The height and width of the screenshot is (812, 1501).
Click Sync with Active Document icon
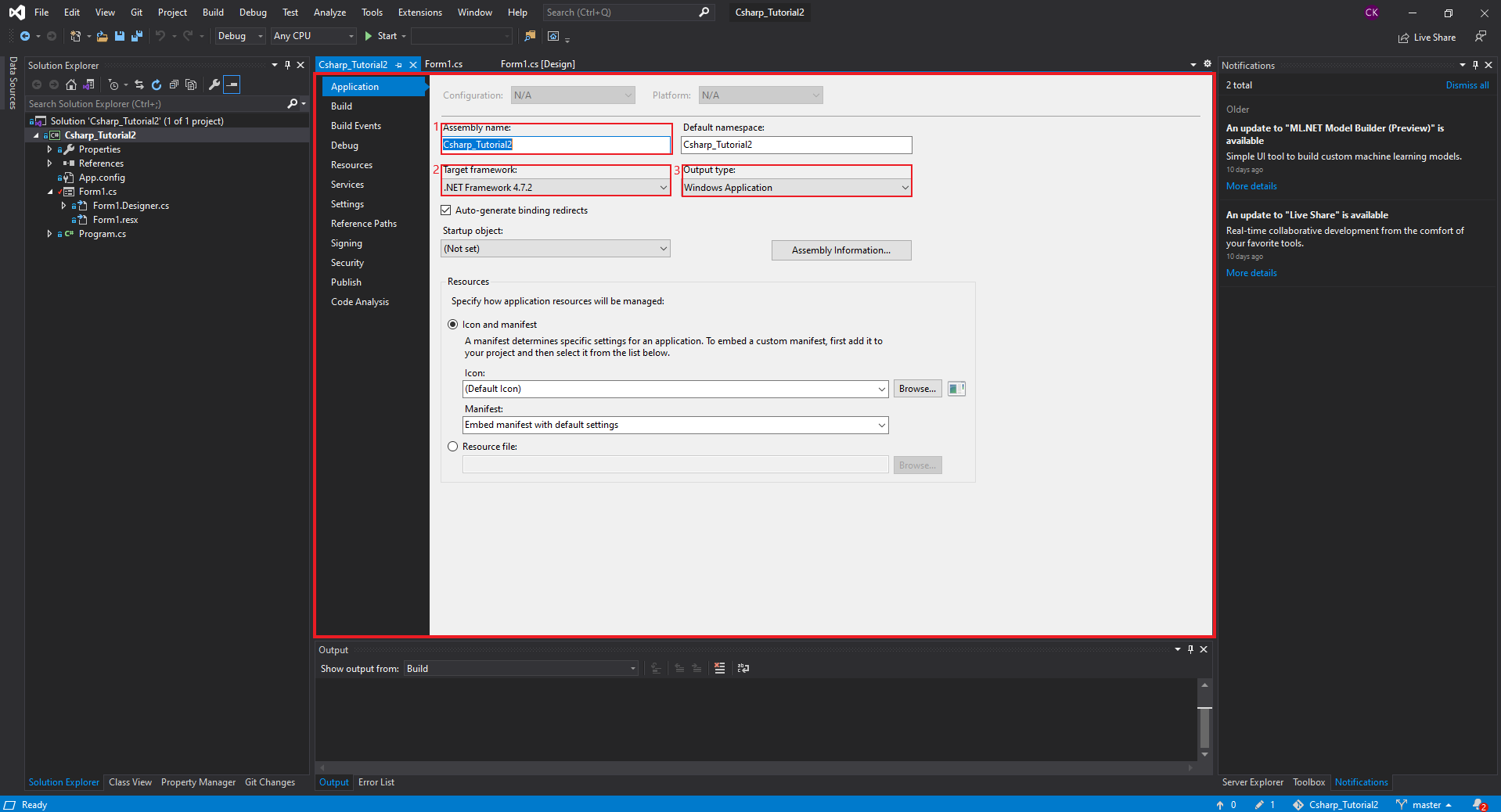coord(139,84)
